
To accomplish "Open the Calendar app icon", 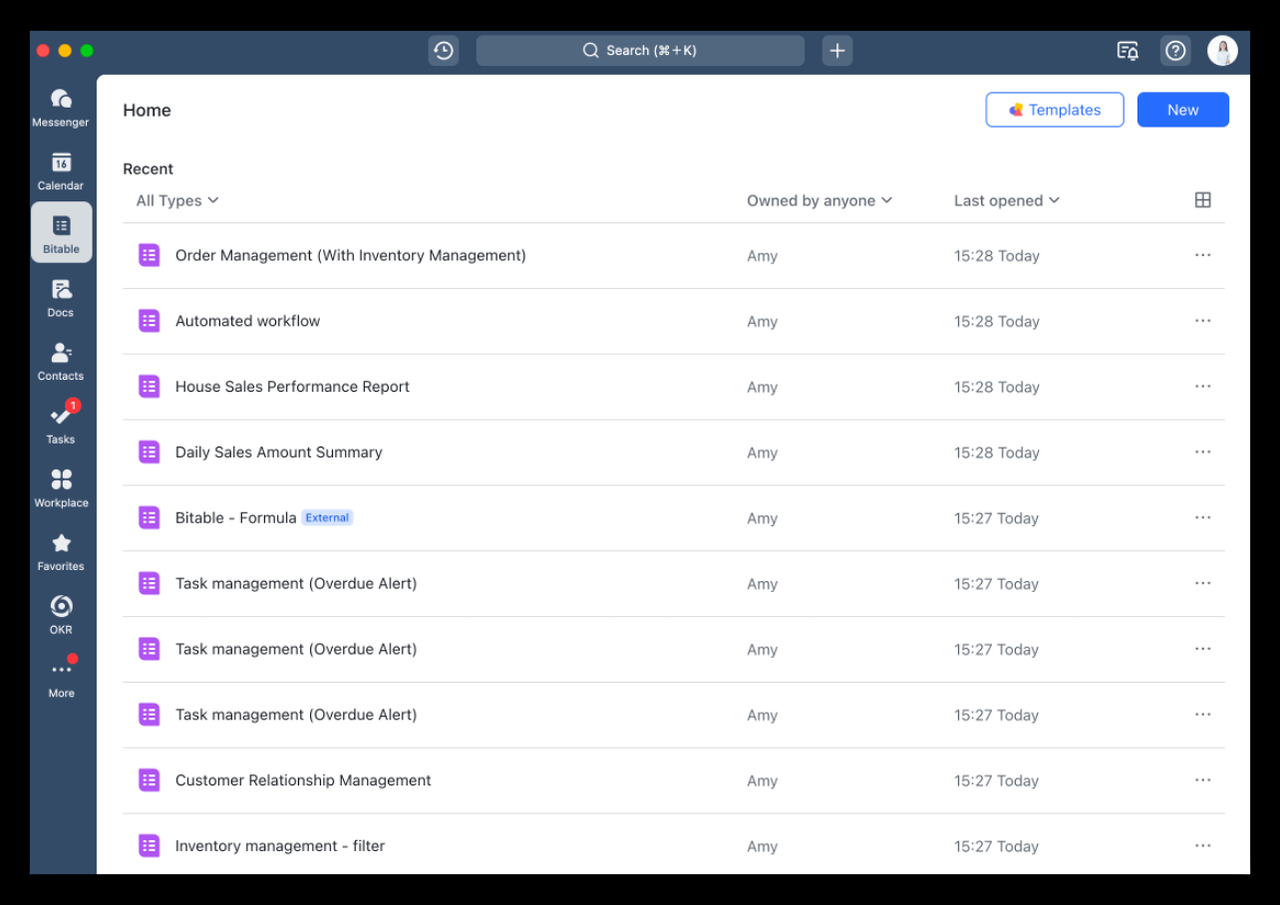I will pos(61,170).
